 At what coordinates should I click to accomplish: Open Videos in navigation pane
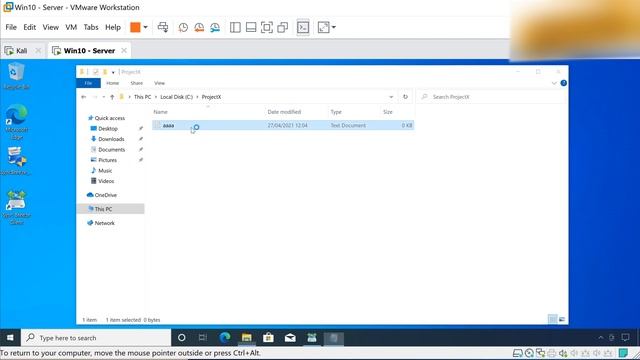(x=106, y=181)
